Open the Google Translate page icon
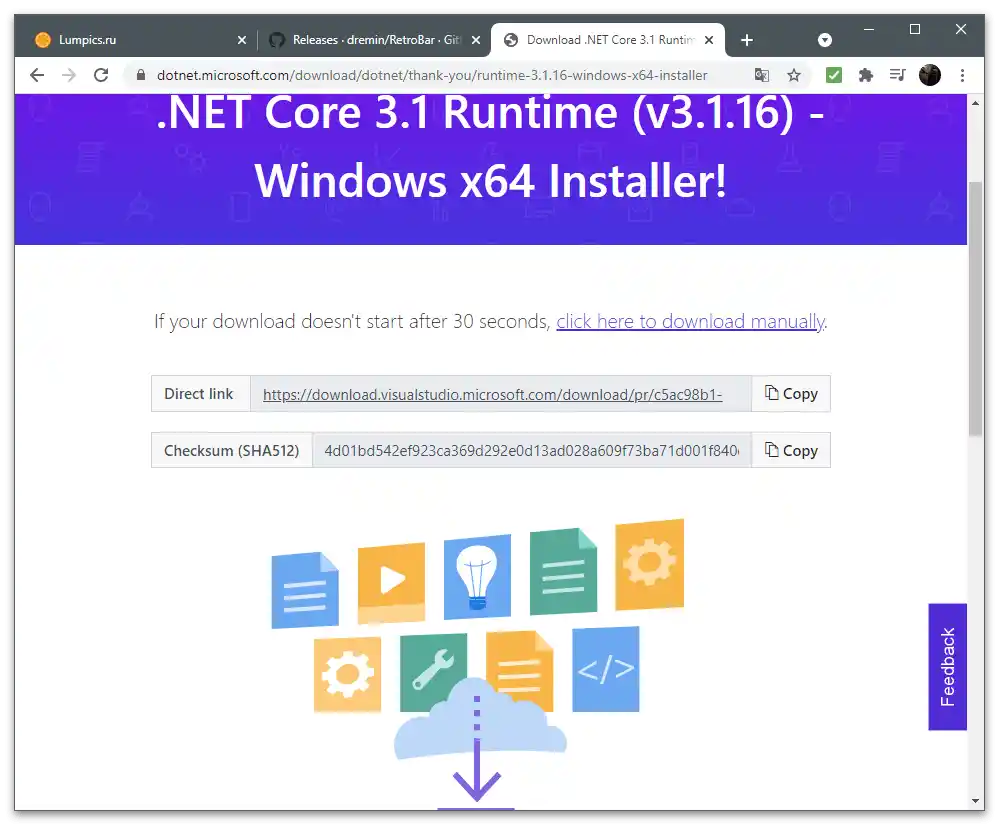 [761, 75]
